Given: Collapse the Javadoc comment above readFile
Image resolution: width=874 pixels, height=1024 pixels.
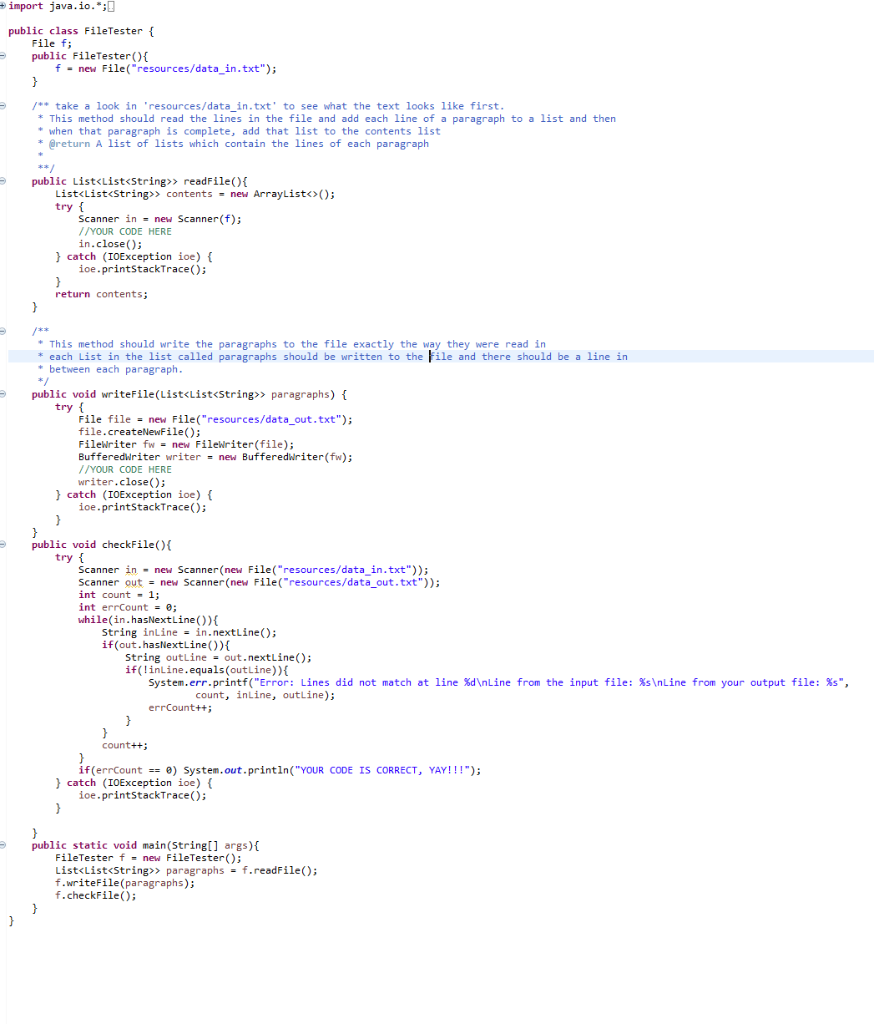Looking at the screenshot, I should coord(5,105).
